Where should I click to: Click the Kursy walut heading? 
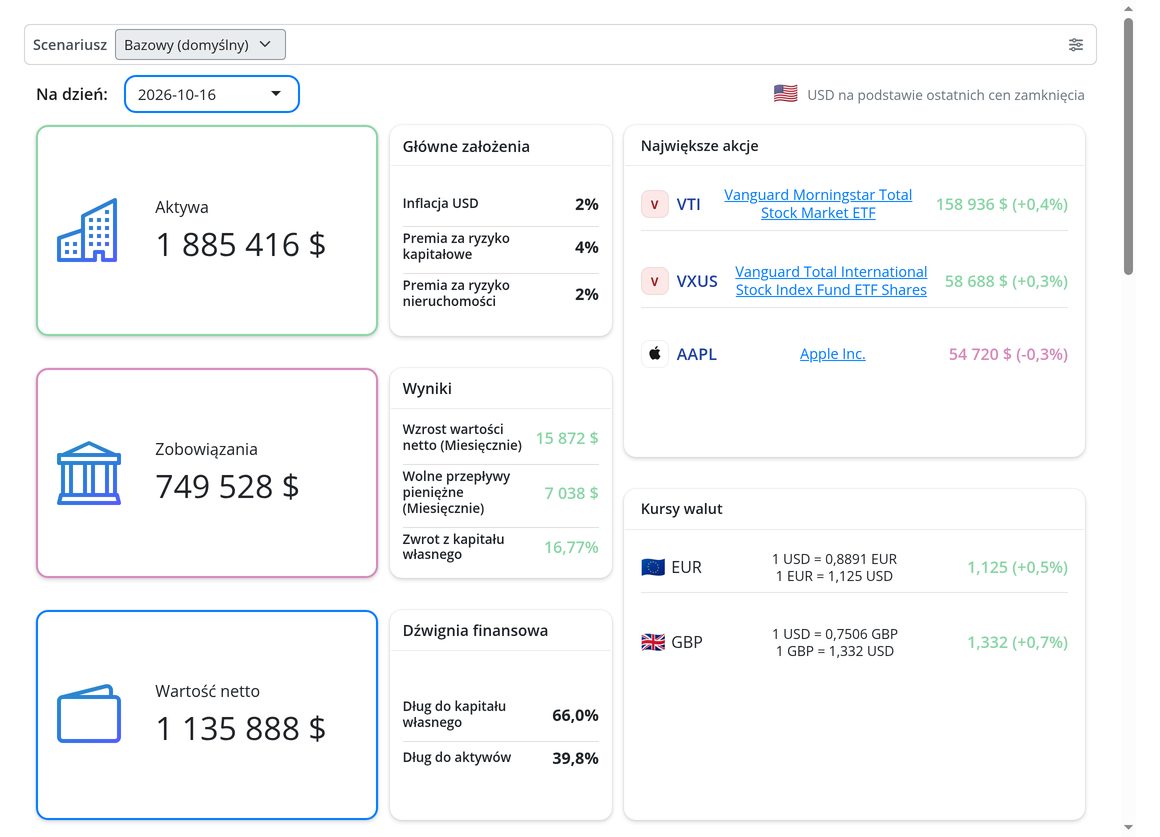pos(681,508)
